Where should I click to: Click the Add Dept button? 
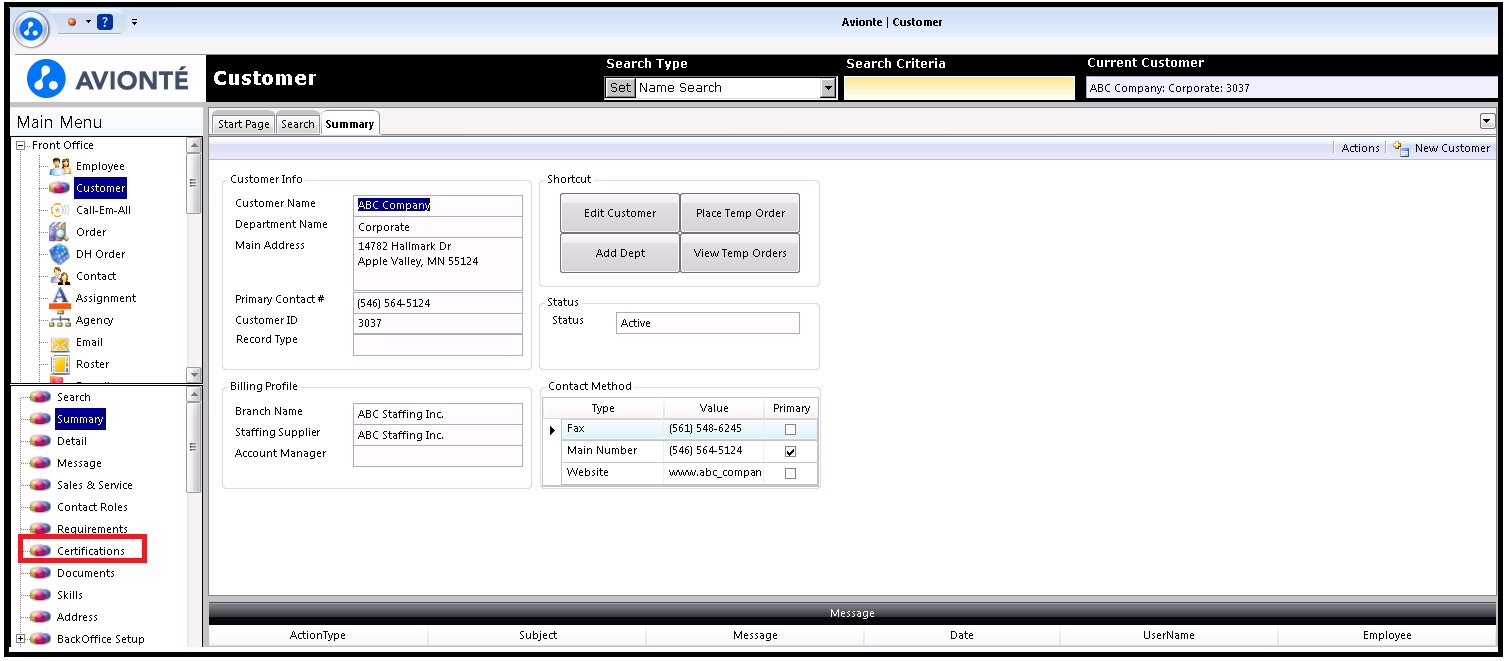[x=620, y=253]
